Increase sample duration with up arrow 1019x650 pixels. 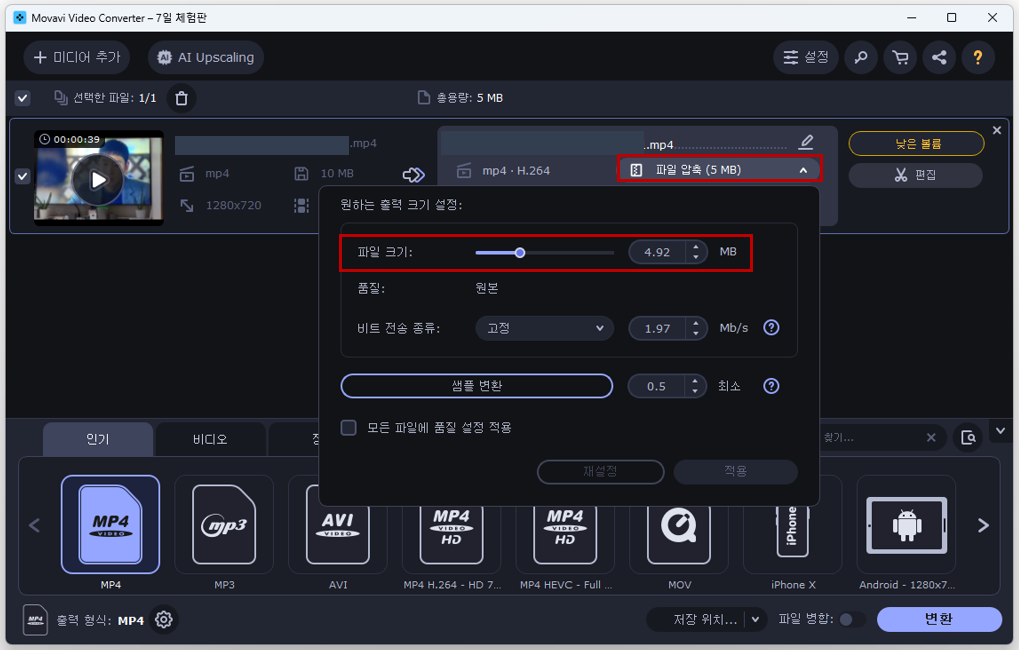(695, 381)
